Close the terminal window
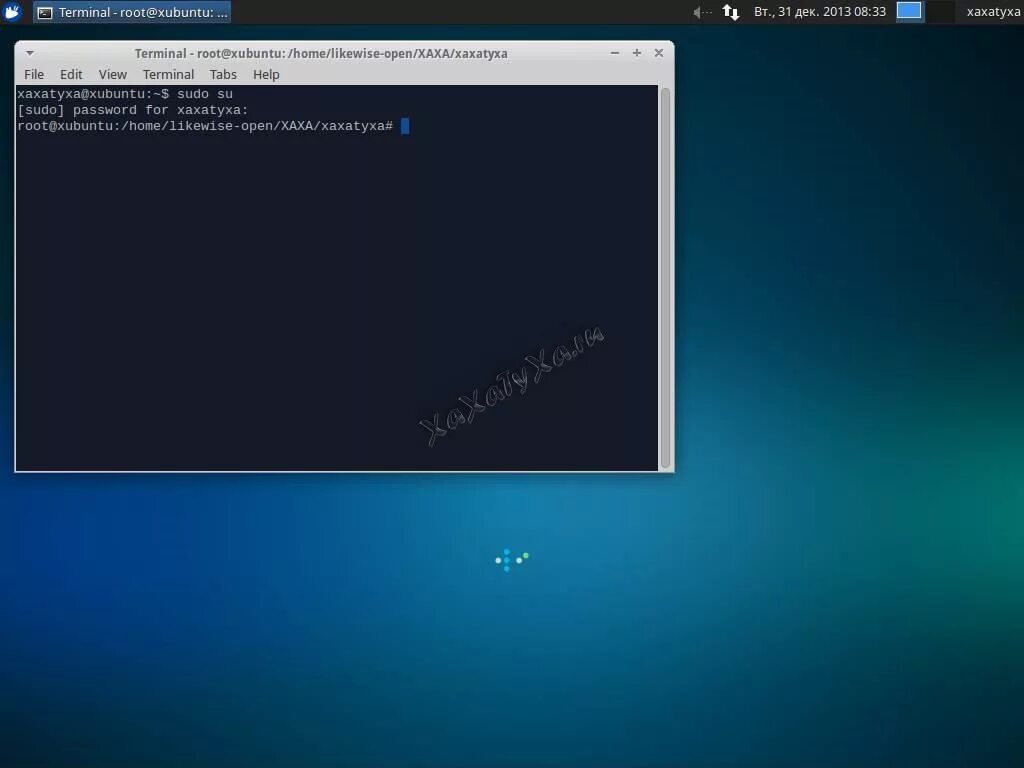The width and height of the screenshot is (1024, 768). coord(659,53)
